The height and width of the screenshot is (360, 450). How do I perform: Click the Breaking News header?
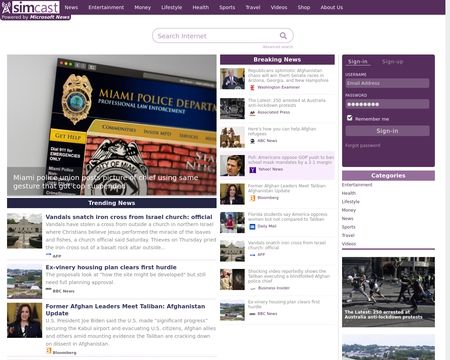pyautogui.click(x=277, y=60)
